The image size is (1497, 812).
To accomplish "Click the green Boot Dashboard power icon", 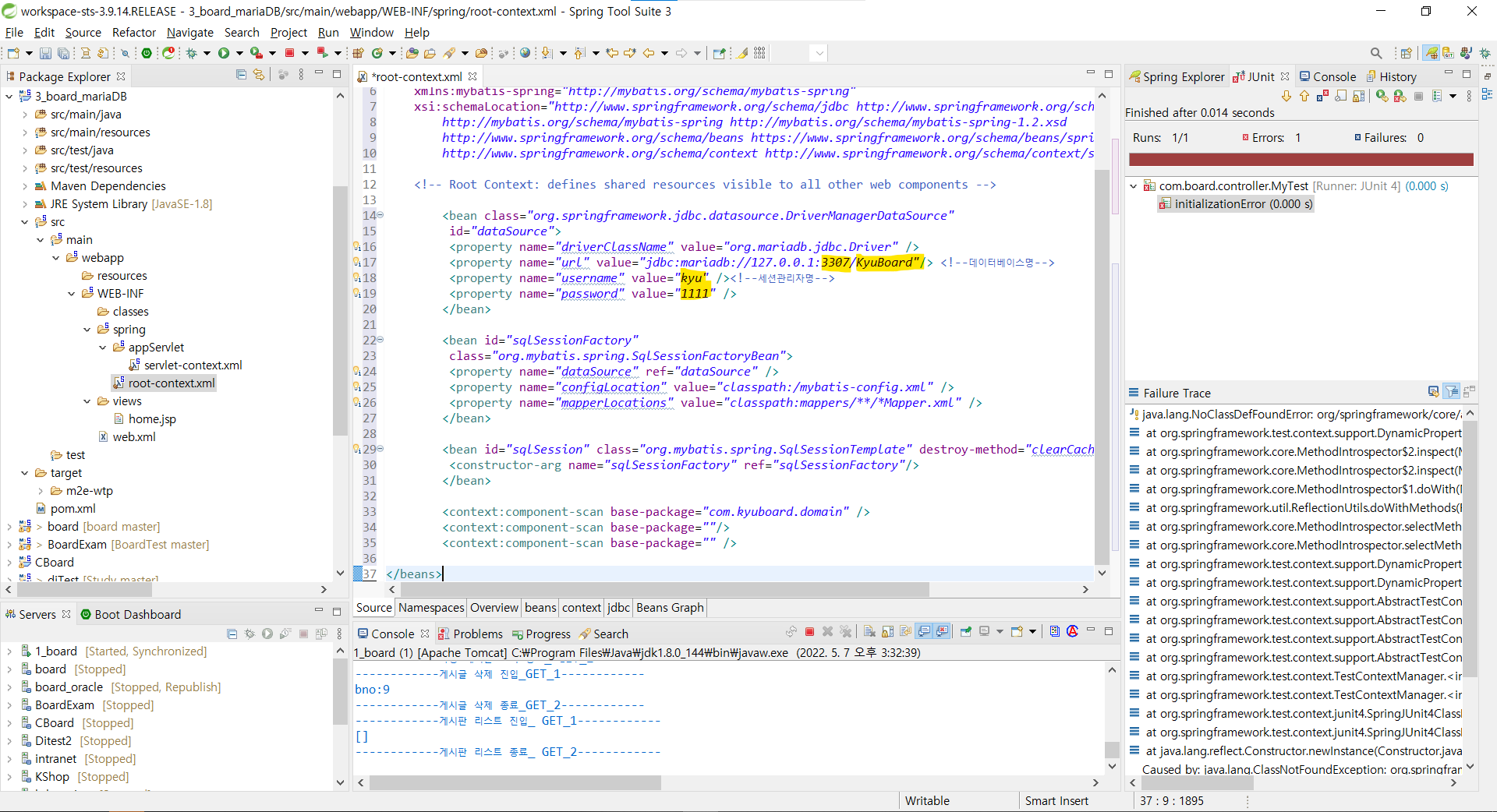I will point(147,53).
